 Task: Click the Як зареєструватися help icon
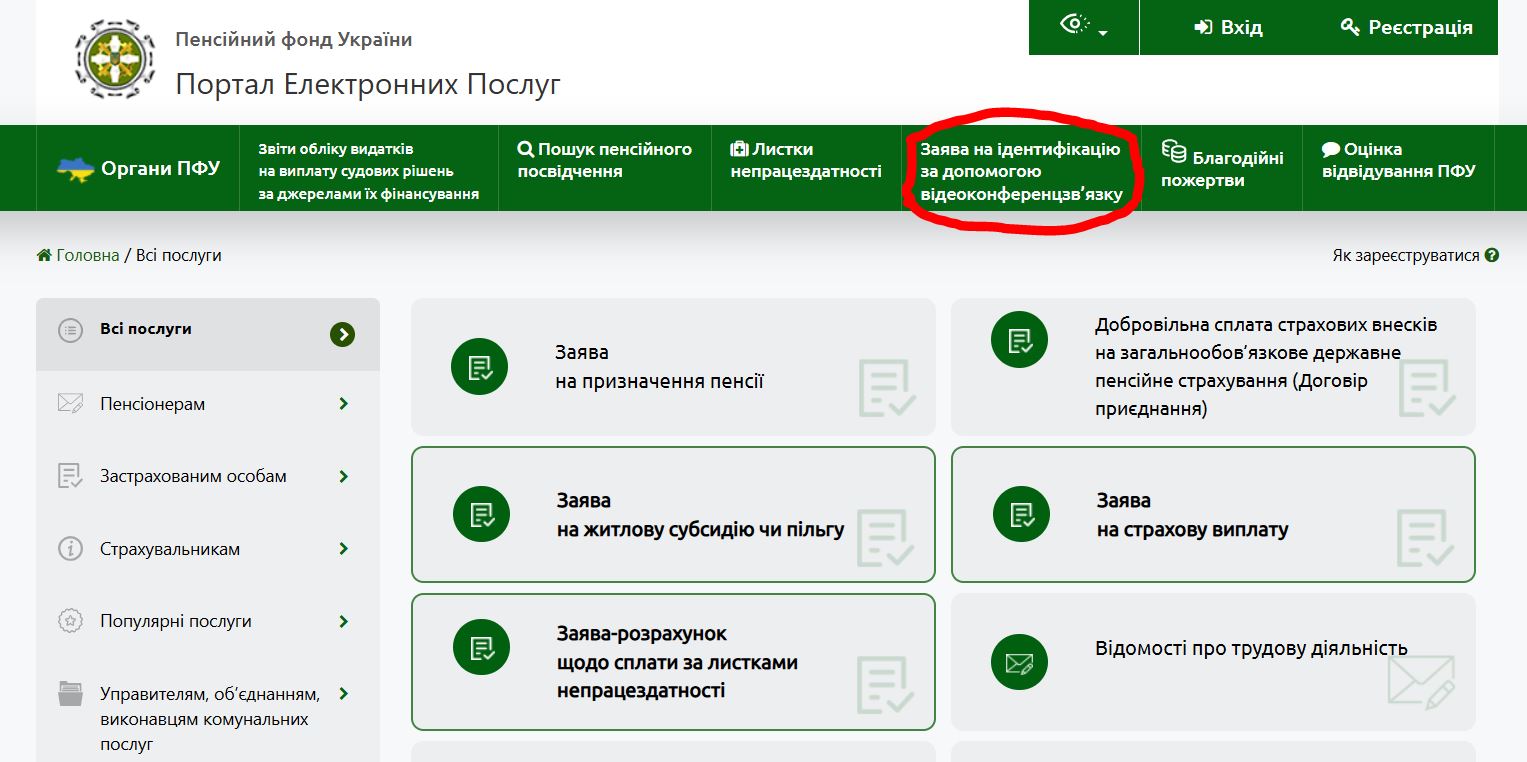[x=1491, y=256]
